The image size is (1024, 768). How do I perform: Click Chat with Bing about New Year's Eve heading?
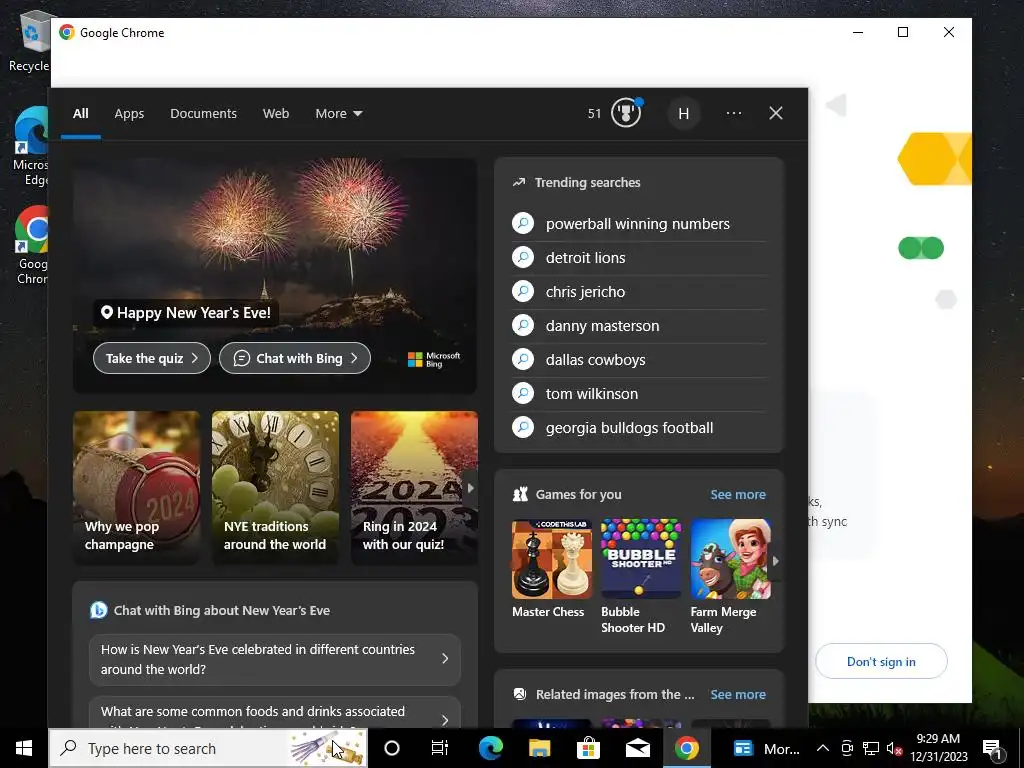coord(221,610)
